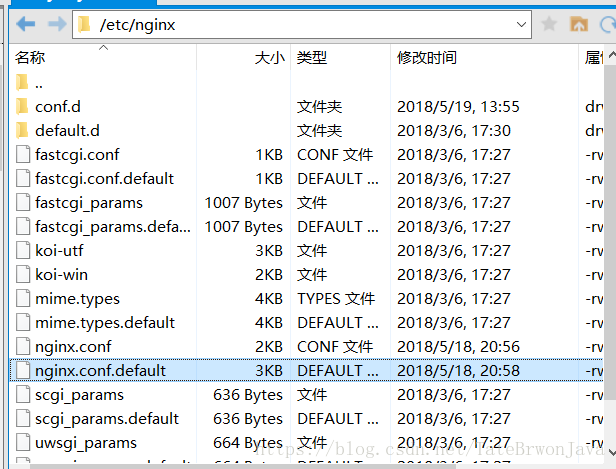Click the 2018/5/19, 13:55 date of conf.d
The height and width of the screenshot is (469, 616).
click(x=458, y=107)
